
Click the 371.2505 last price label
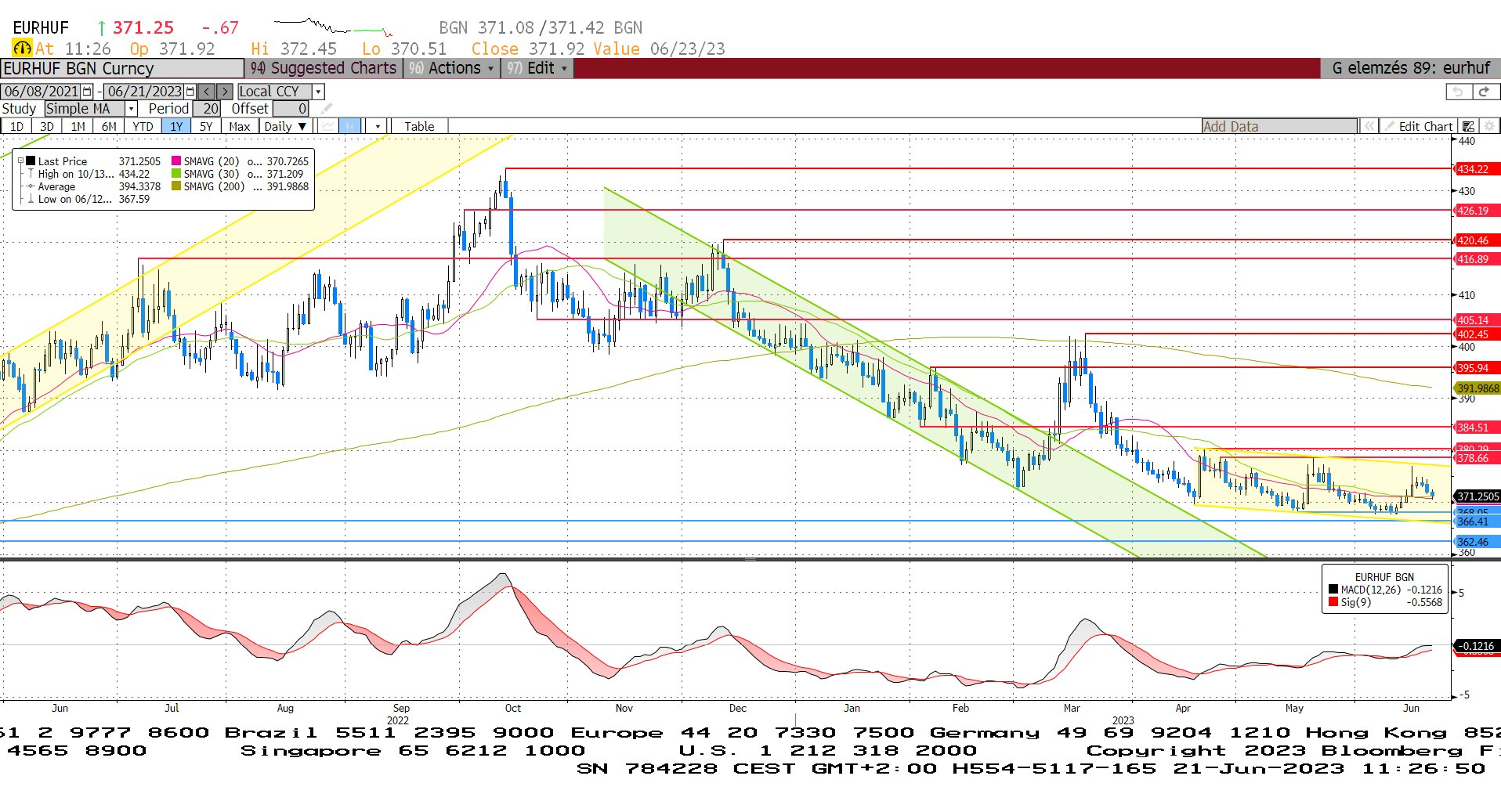pyautogui.click(x=1477, y=496)
